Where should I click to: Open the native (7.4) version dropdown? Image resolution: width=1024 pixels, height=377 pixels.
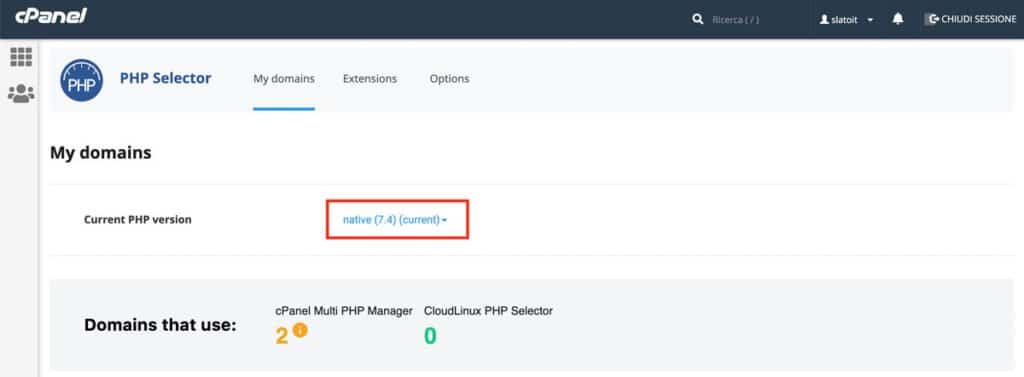click(x=395, y=220)
